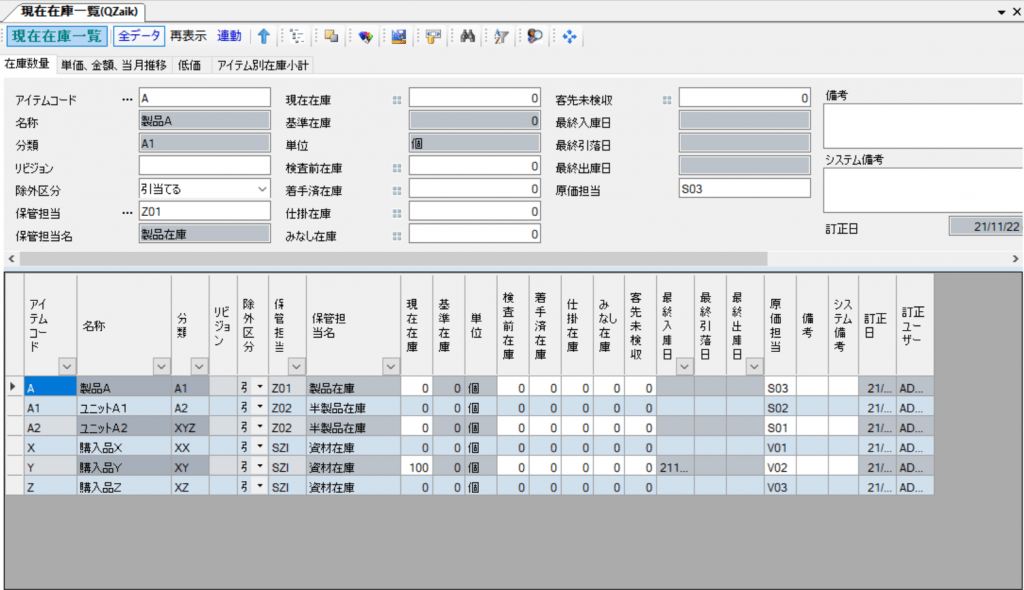The height and width of the screenshot is (590, 1024).
Task: Expand 除外区分 dropdown in row ユニットA1
Action: click(260, 407)
